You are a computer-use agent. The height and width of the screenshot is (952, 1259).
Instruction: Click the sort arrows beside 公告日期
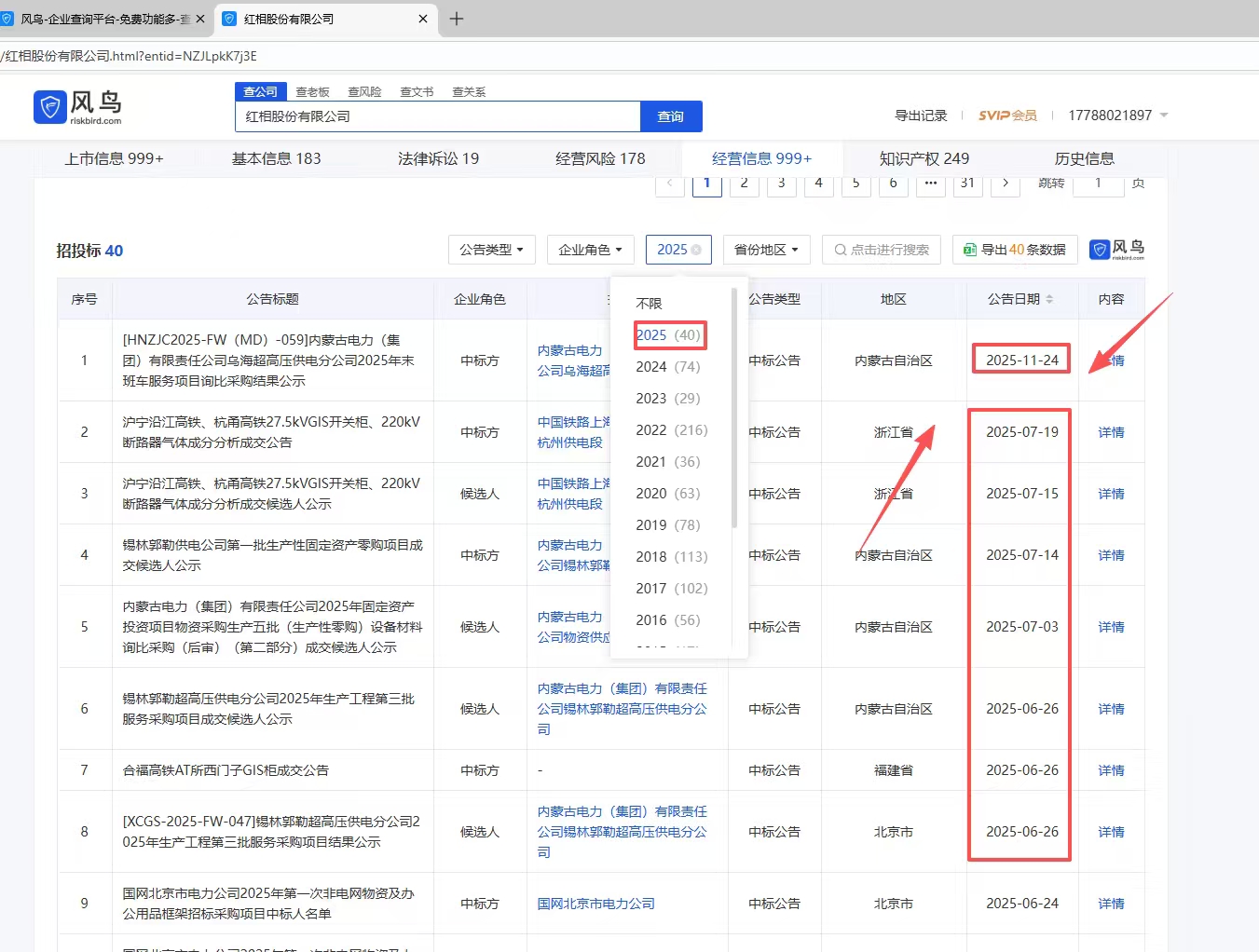(x=1049, y=299)
